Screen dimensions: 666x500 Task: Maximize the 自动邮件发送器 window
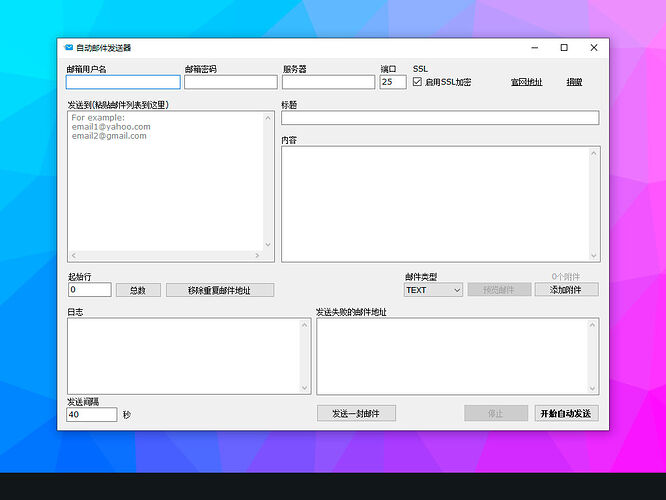(564, 47)
